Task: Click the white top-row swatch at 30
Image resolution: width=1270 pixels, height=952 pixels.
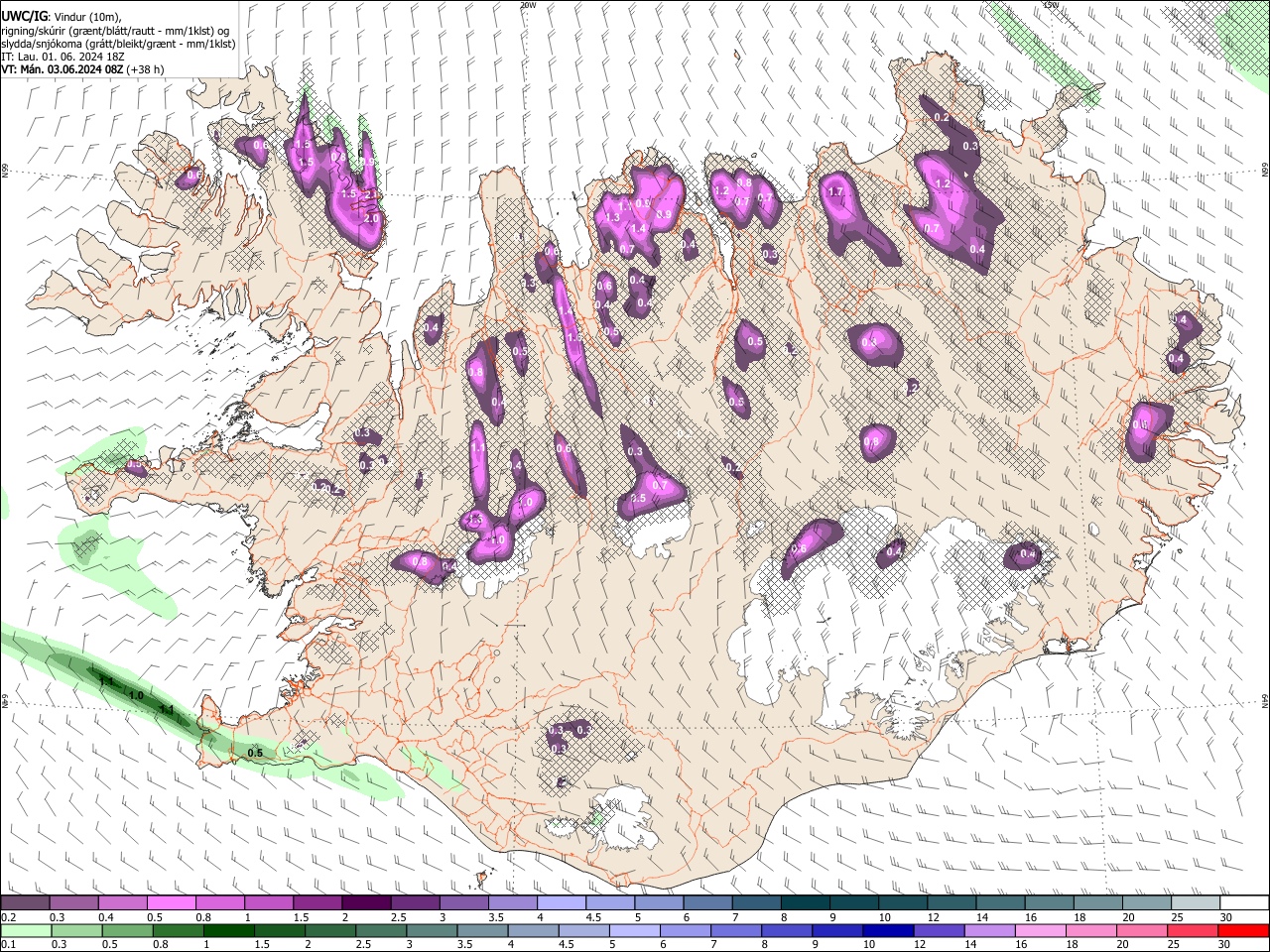Action: coord(1244,902)
